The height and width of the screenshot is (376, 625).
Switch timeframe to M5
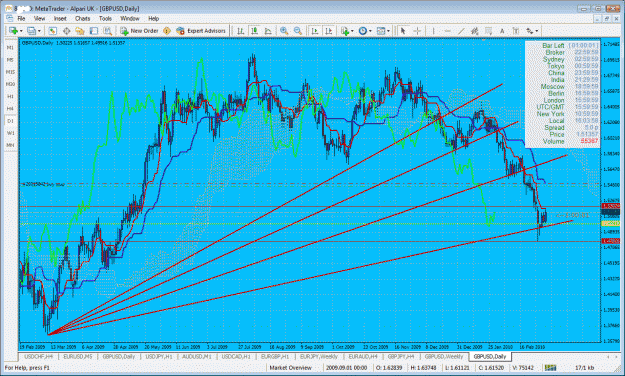point(10,59)
